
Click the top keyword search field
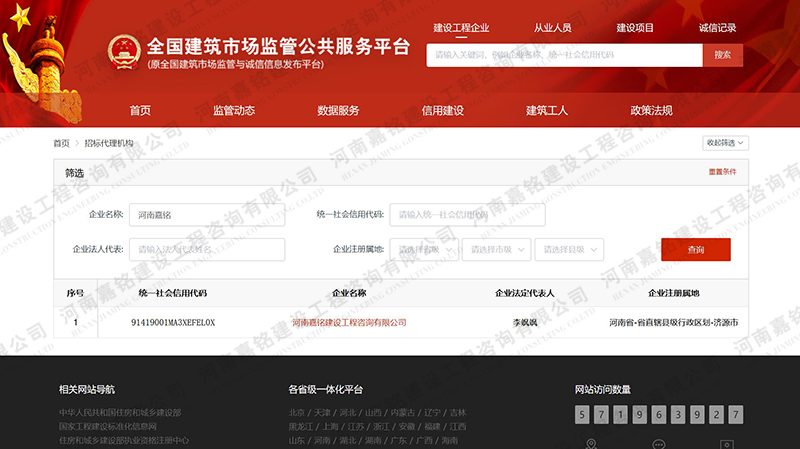click(564, 55)
